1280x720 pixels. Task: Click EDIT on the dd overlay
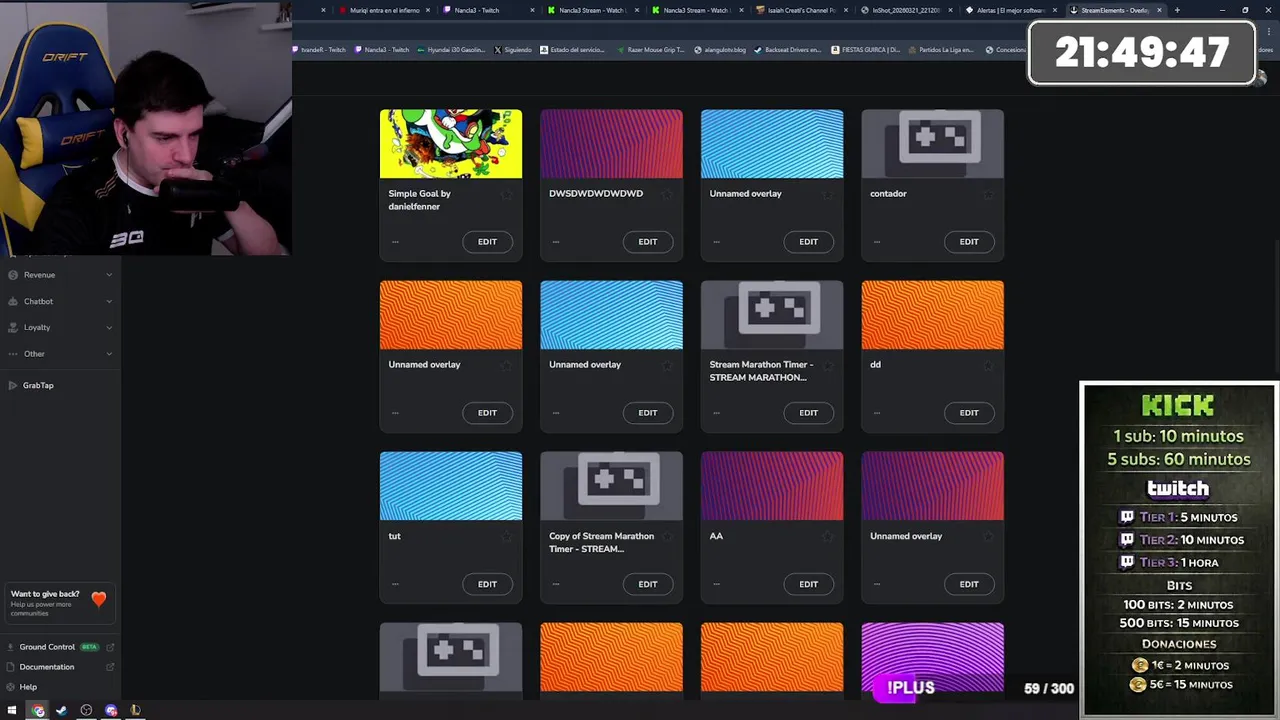969,413
